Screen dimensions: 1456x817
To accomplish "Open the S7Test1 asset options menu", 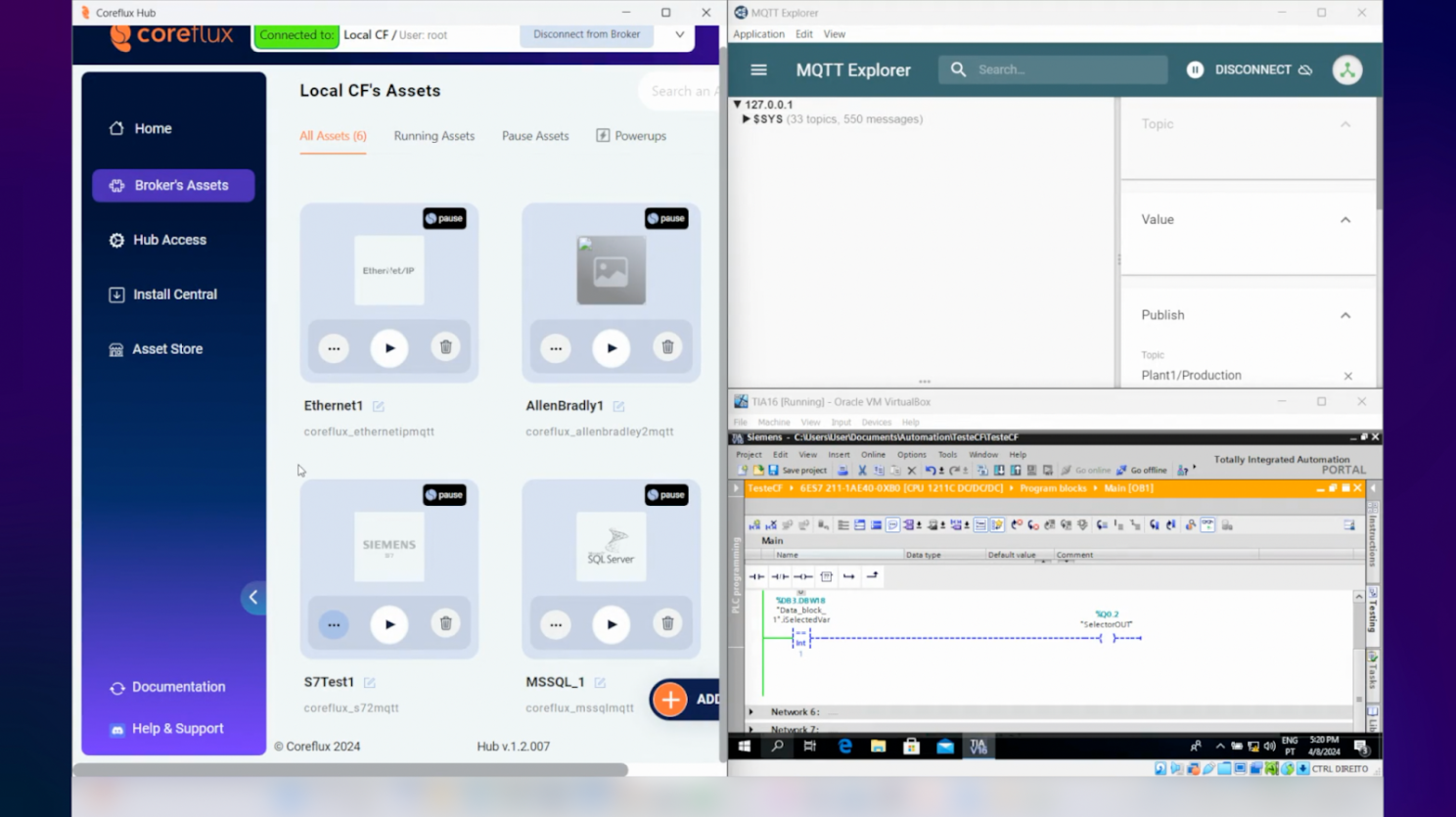I will click(x=334, y=624).
